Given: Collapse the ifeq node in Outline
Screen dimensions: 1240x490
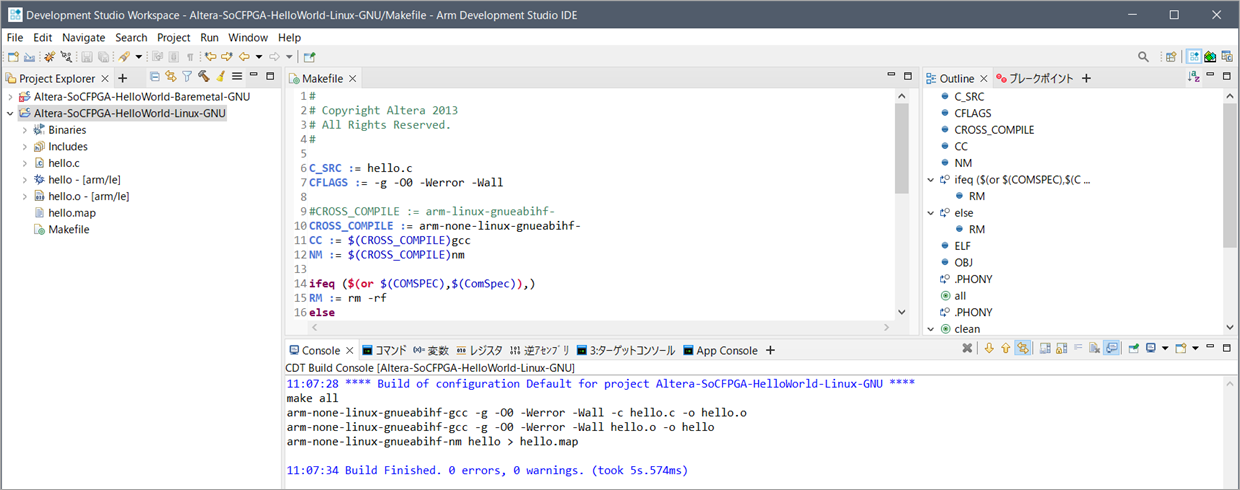Looking at the screenshot, I should click(931, 180).
